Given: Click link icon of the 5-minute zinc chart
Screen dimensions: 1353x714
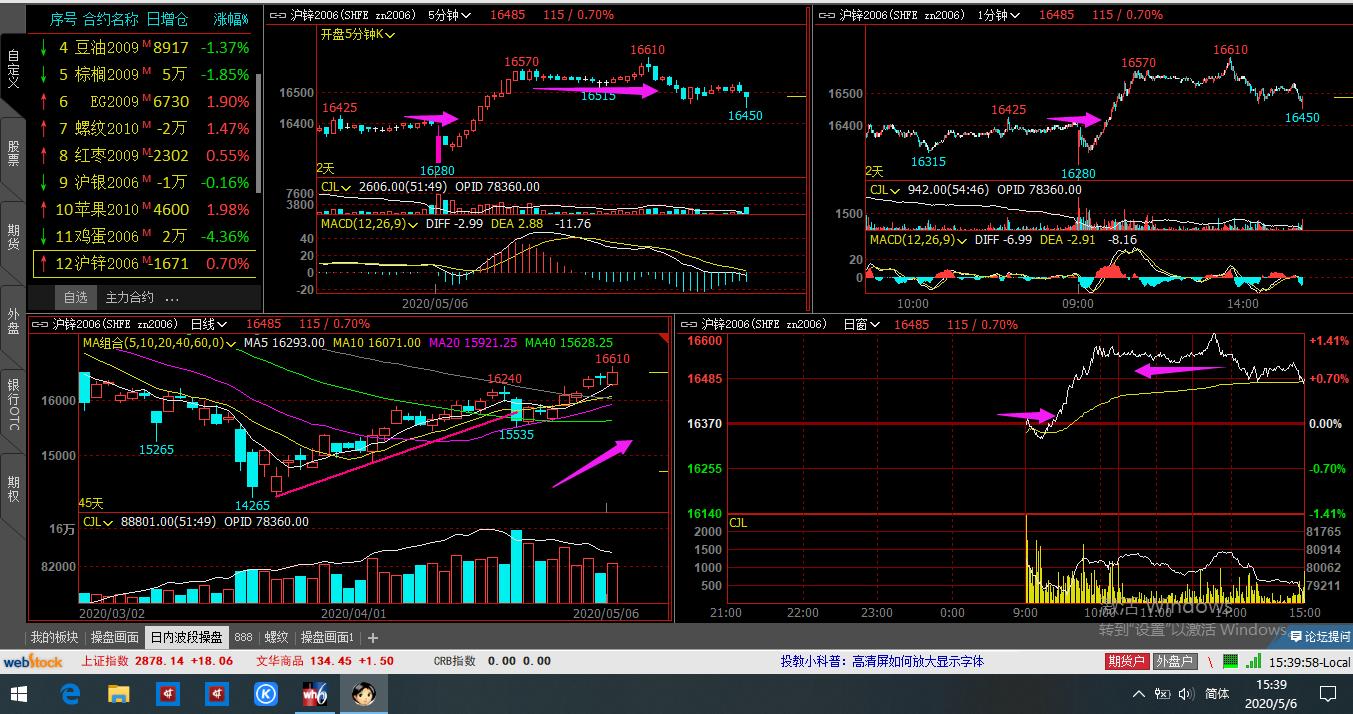Looking at the screenshot, I should 277,15.
